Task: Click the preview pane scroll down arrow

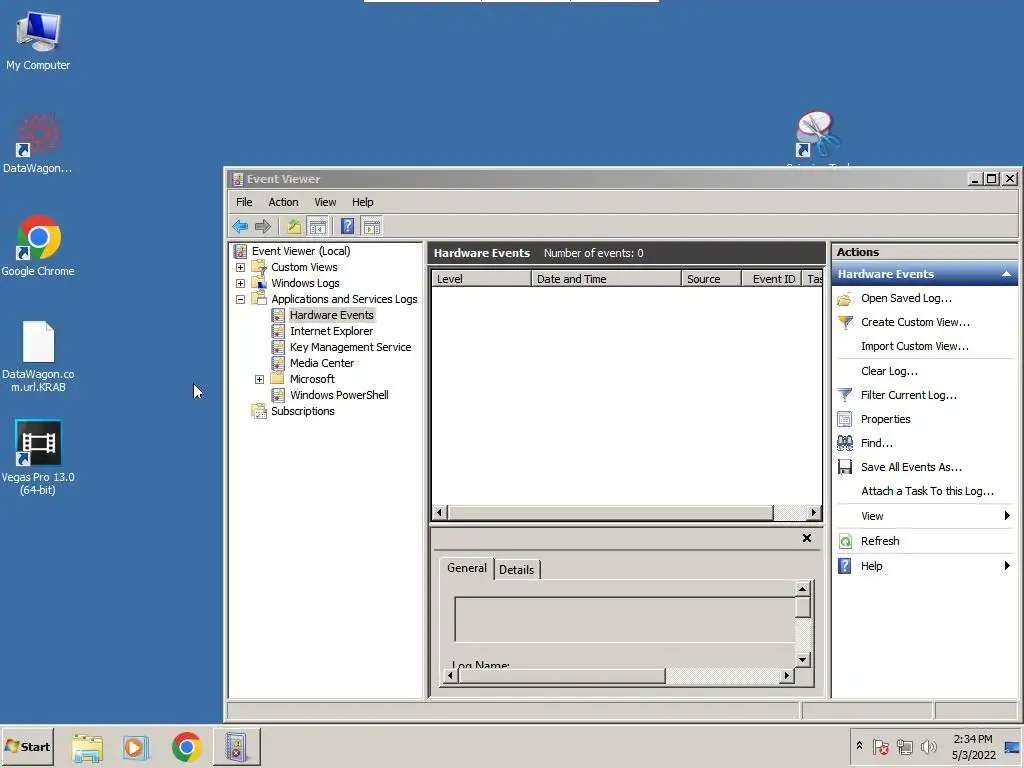Action: (803, 660)
